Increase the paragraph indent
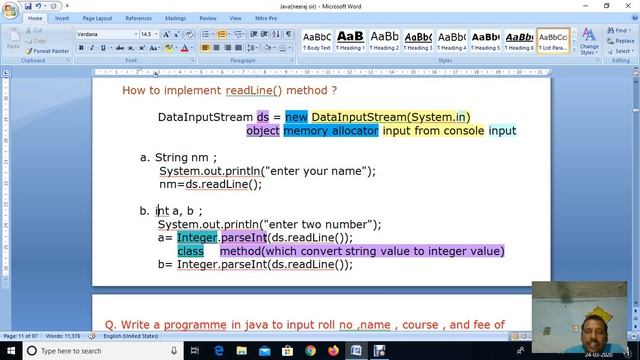 [264, 34]
